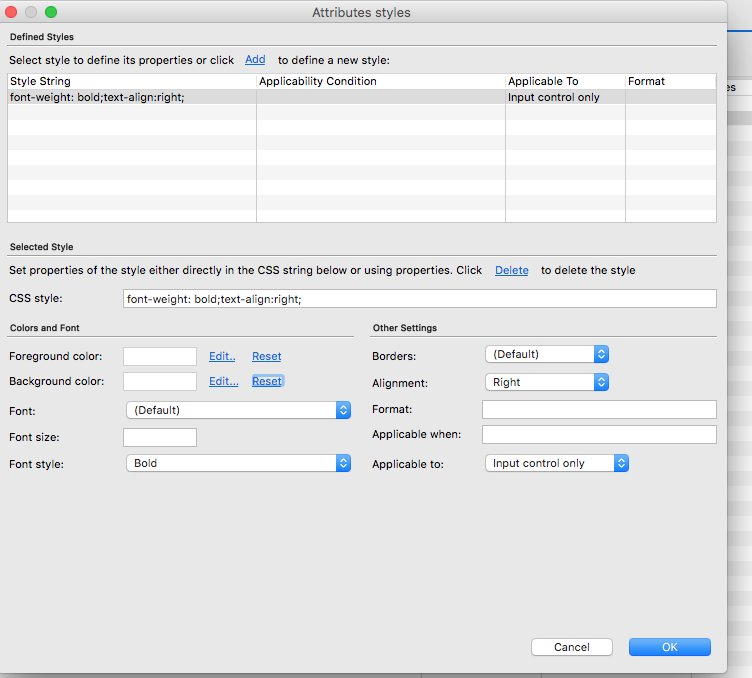Viewport: 752px width, 678px height.
Task: Click the Cancel button
Action: point(572,647)
